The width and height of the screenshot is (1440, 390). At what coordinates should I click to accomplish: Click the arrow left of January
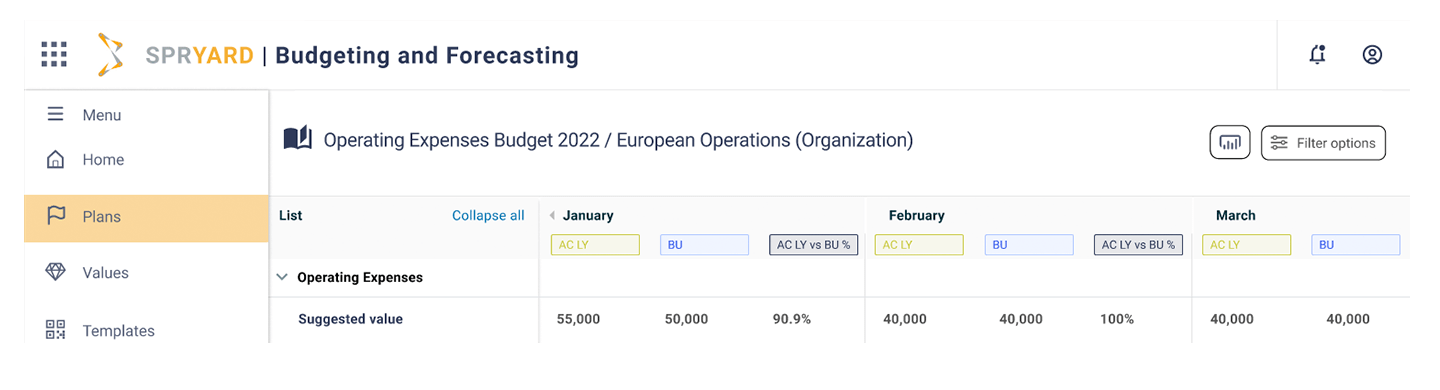(552, 215)
